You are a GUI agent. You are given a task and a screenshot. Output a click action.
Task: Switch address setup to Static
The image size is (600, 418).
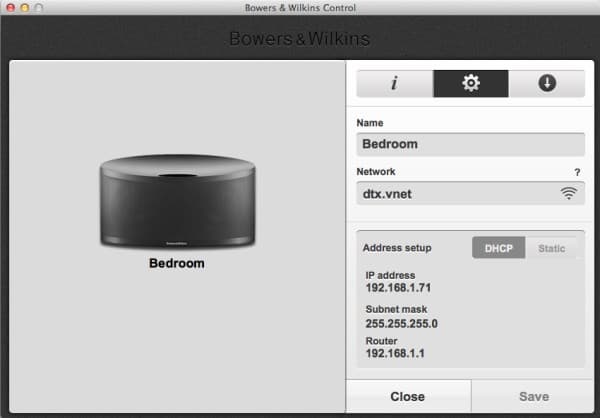pos(551,248)
